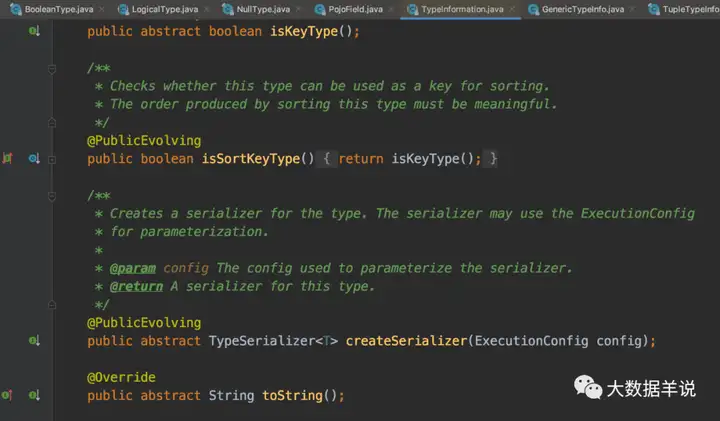The height and width of the screenshot is (421, 720).
Task: Click the 'config' parameter name in the @param line
Action: (186, 268)
